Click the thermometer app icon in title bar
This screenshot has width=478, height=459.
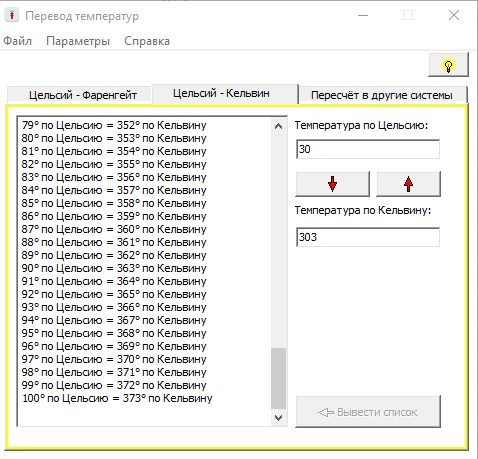[12, 15]
